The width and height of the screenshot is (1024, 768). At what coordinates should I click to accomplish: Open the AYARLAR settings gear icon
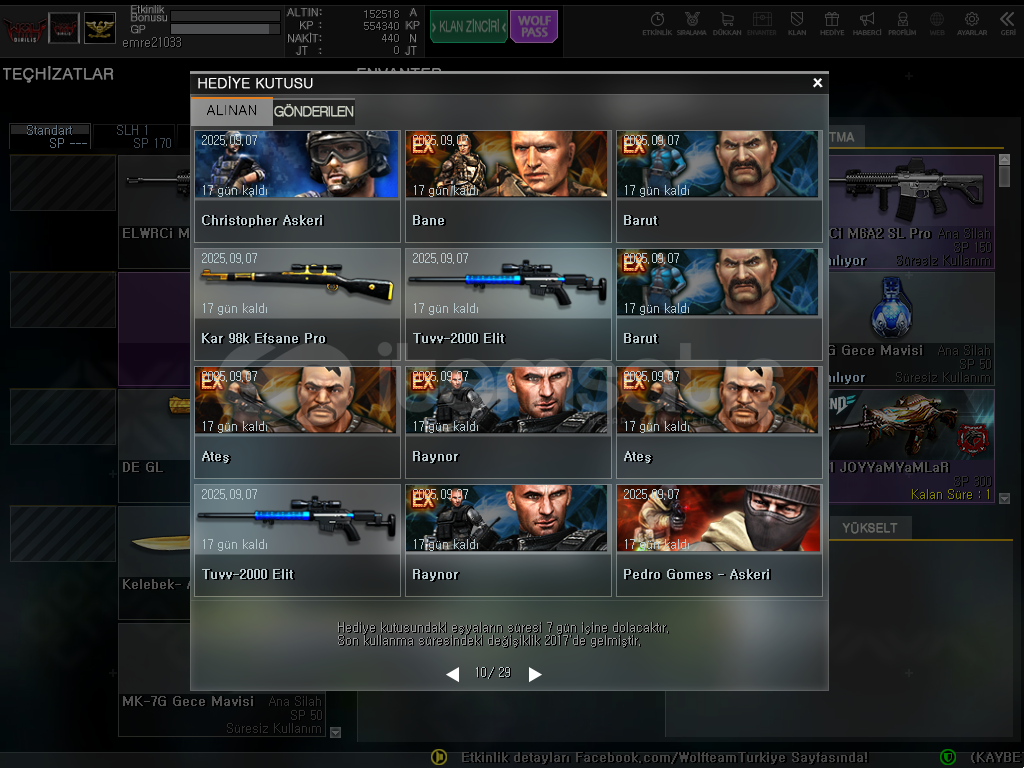pos(972,24)
